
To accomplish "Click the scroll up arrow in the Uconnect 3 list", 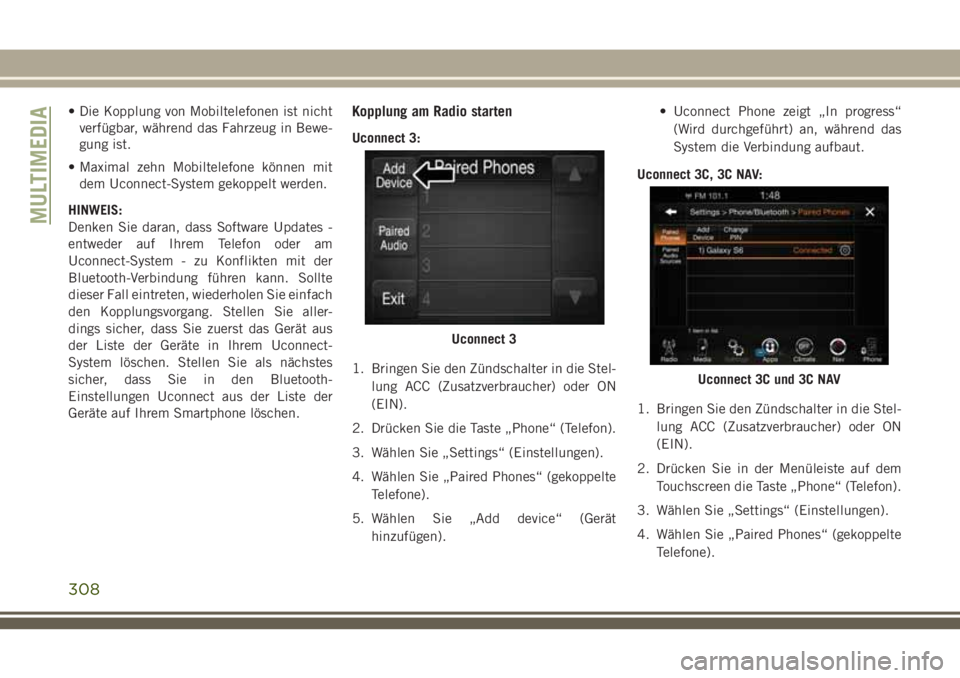I will tap(575, 175).
